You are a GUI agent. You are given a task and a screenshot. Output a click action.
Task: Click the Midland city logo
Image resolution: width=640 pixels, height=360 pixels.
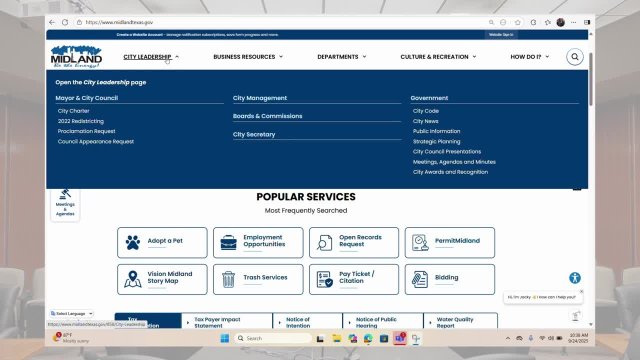click(76, 56)
